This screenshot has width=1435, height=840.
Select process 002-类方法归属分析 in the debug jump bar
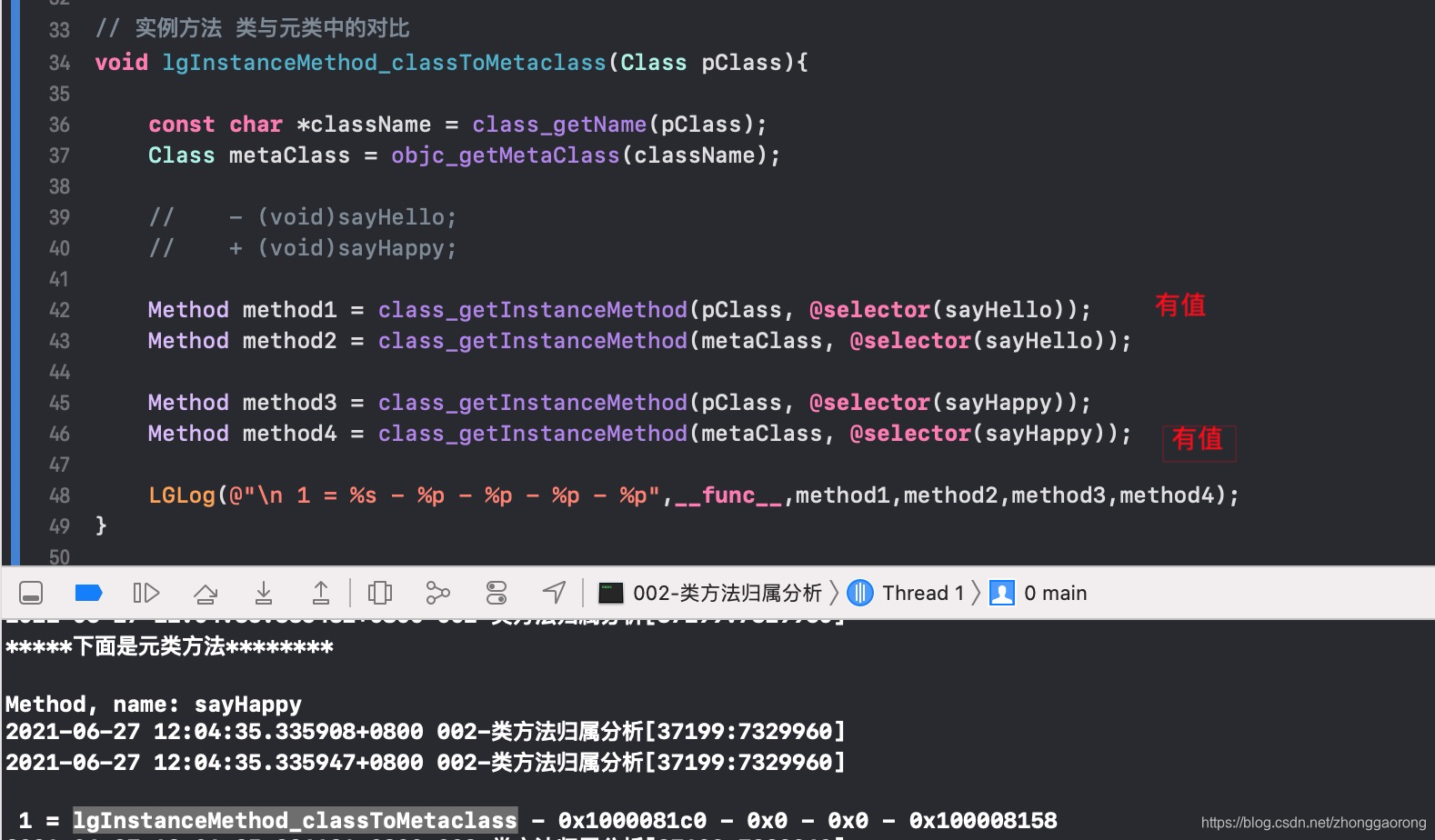[x=727, y=594]
